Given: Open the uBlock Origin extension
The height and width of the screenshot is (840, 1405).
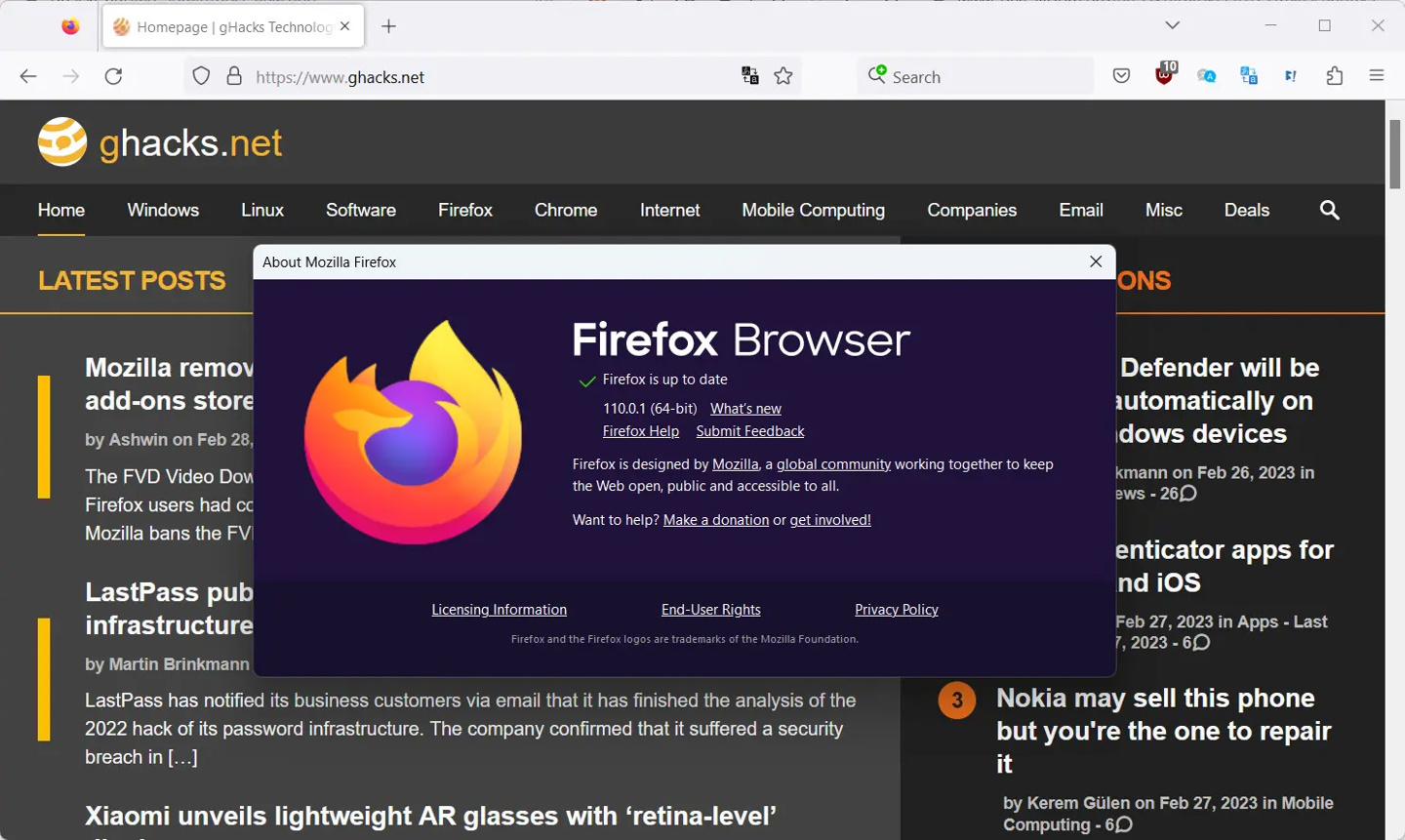Looking at the screenshot, I should coord(1163,75).
